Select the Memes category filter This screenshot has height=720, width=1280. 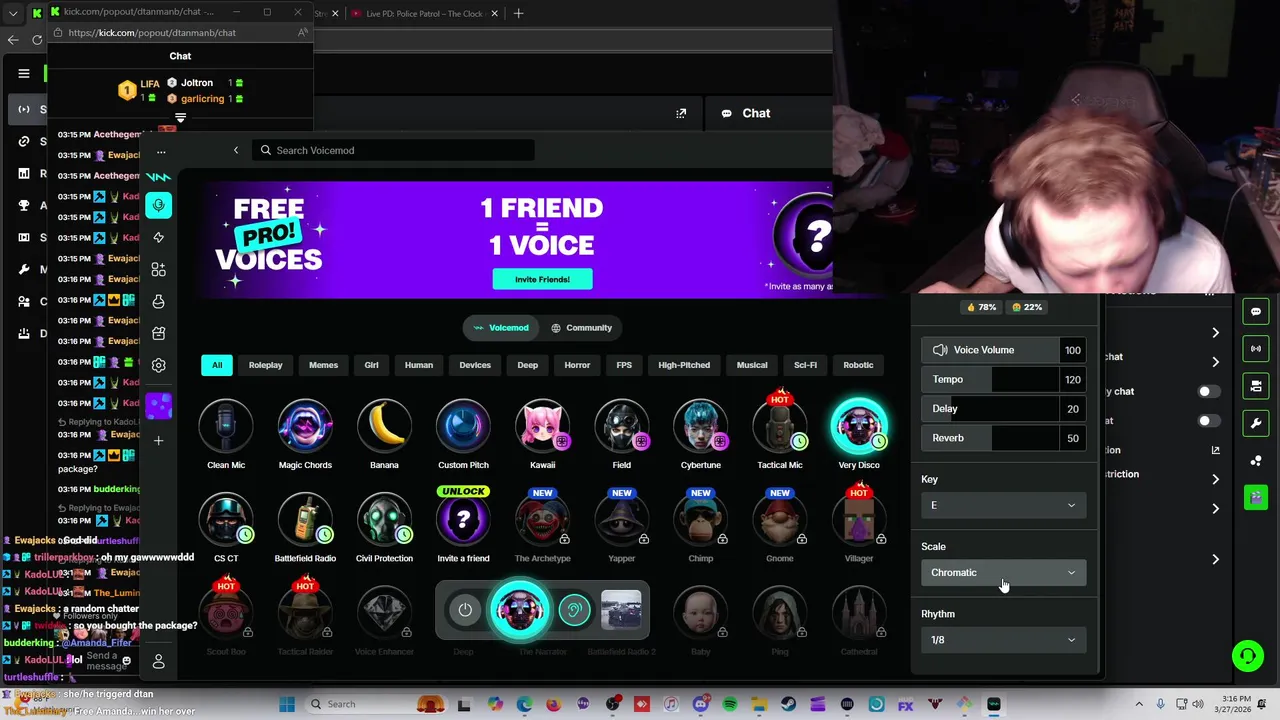point(323,365)
